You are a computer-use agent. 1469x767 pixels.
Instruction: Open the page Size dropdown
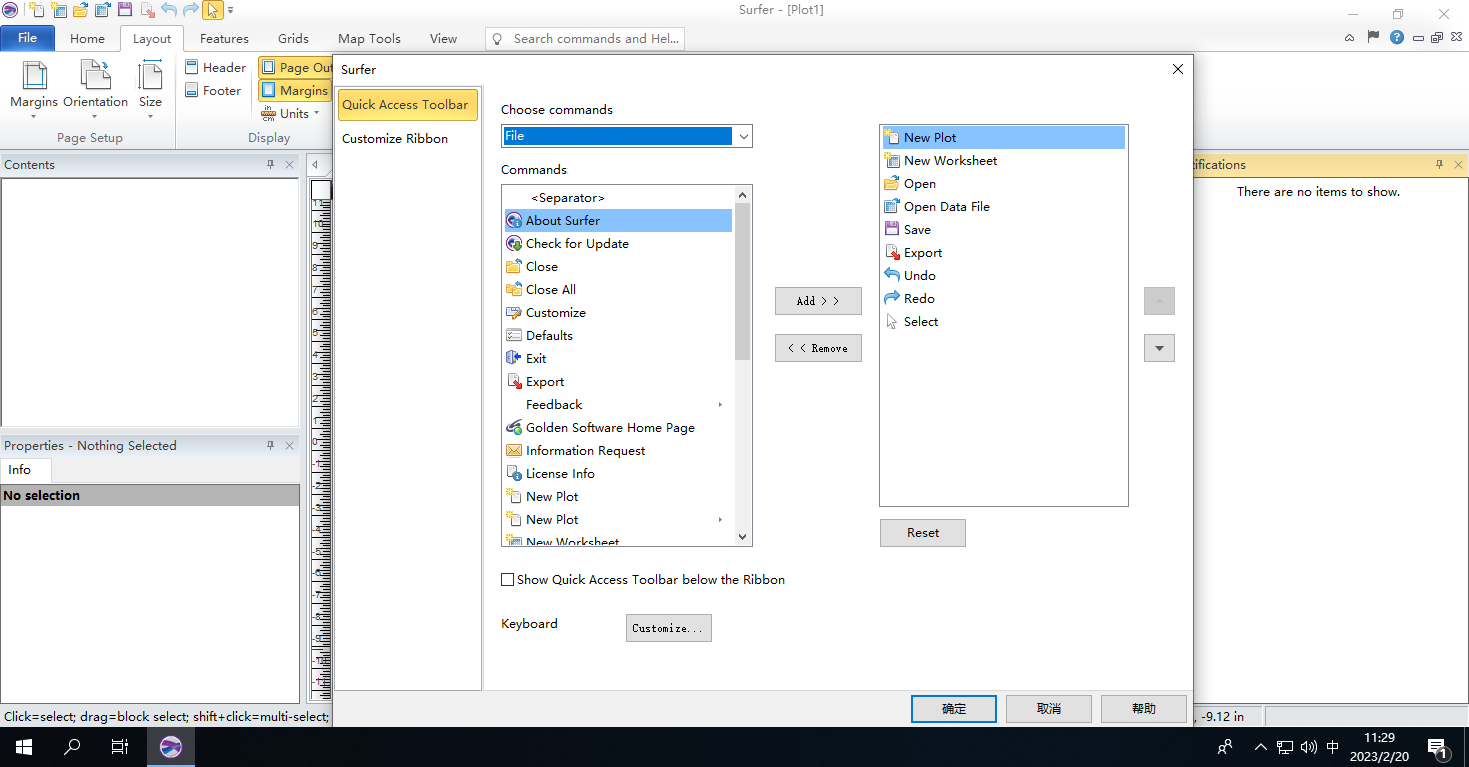[150, 90]
